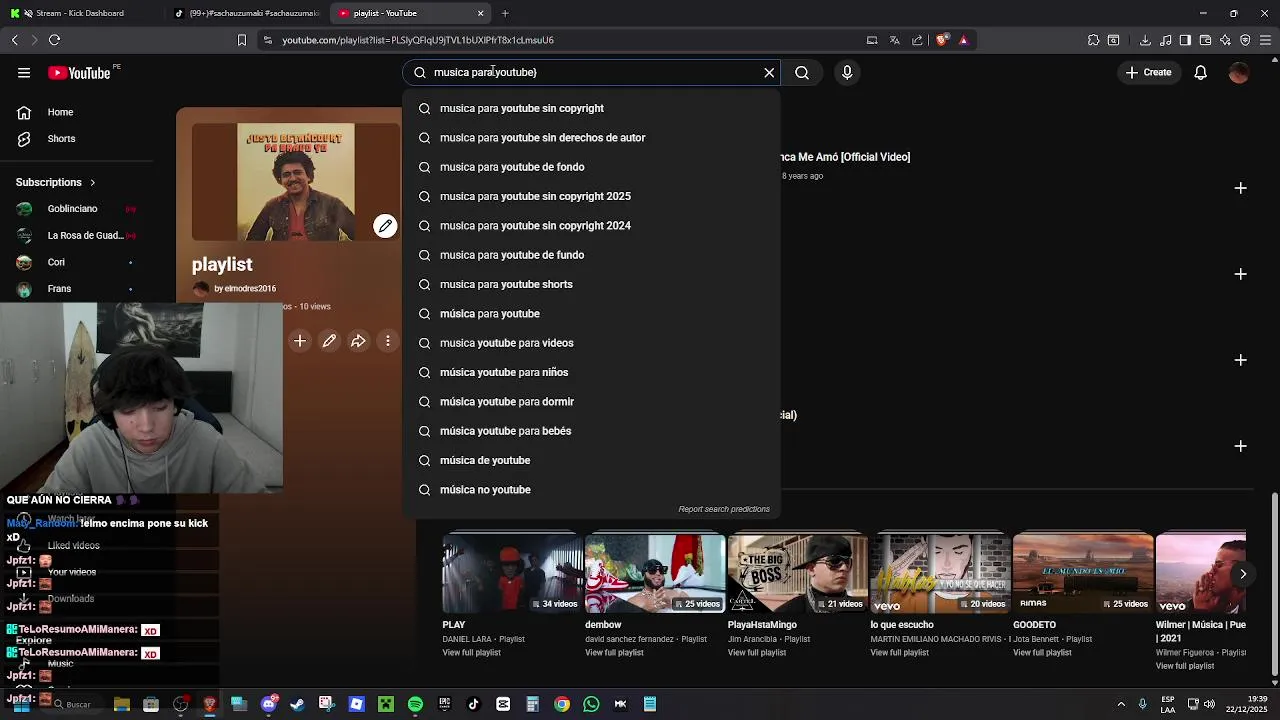This screenshot has width=1280, height=720.
Task: Open the YouTube hamburger guide menu
Action: [24, 72]
